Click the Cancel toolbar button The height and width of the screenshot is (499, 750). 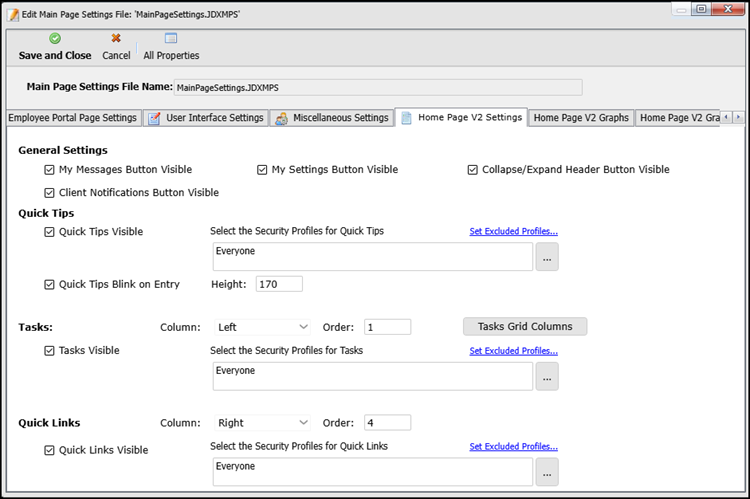[116, 46]
